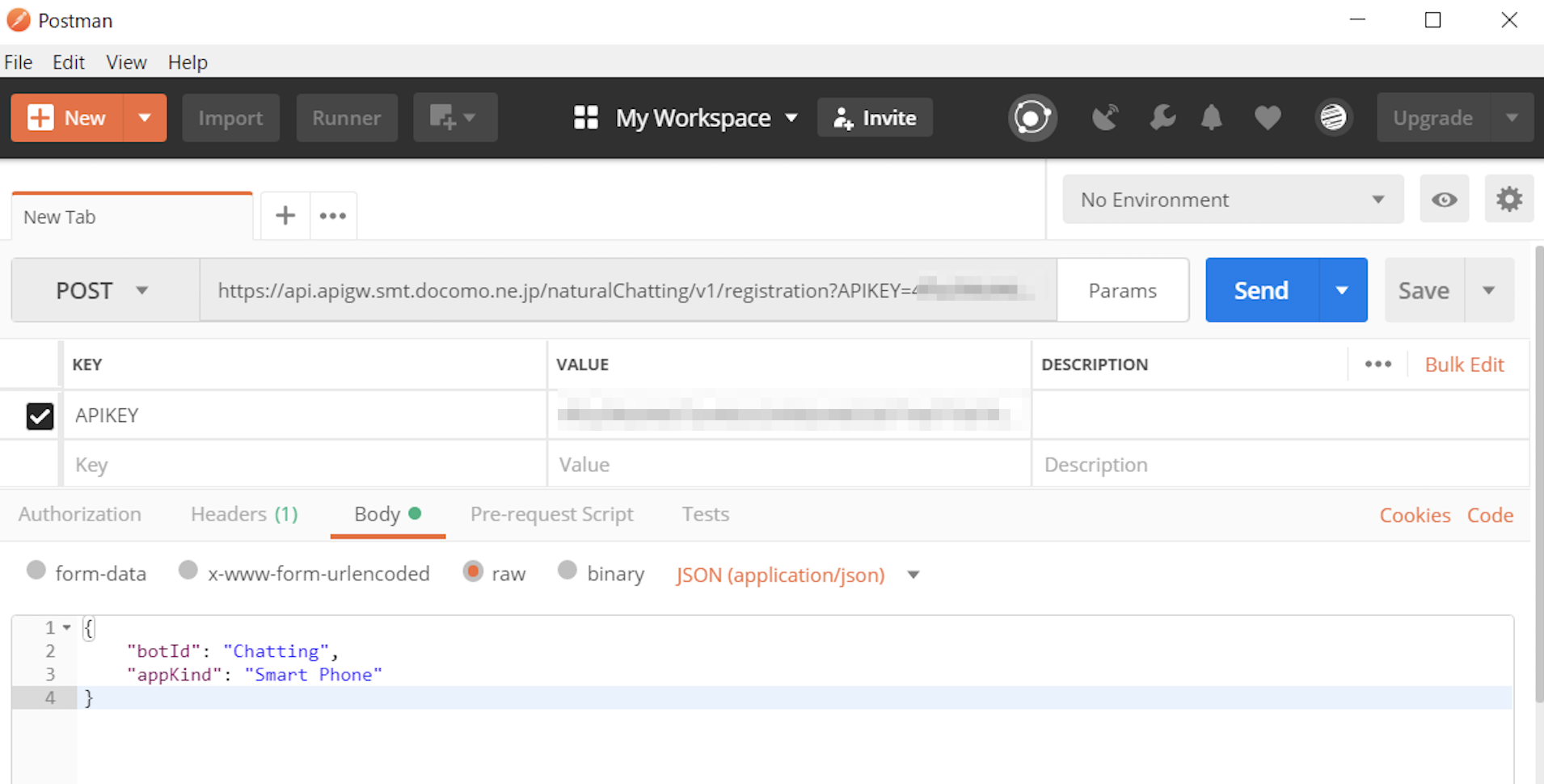This screenshot has height=784, width=1544.
Task: Click the request URL field
Action: (x=628, y=290)
